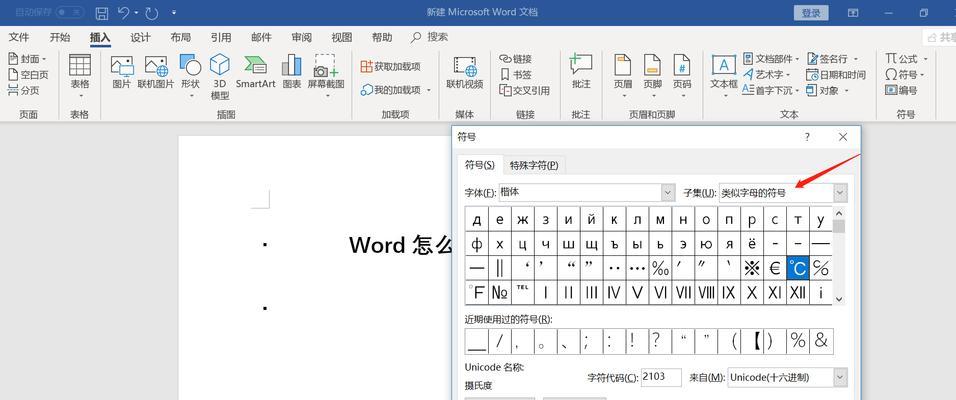956x400 pixels.
Task: Select the № symbol in the grid
Action: click(x=499, y=293)
